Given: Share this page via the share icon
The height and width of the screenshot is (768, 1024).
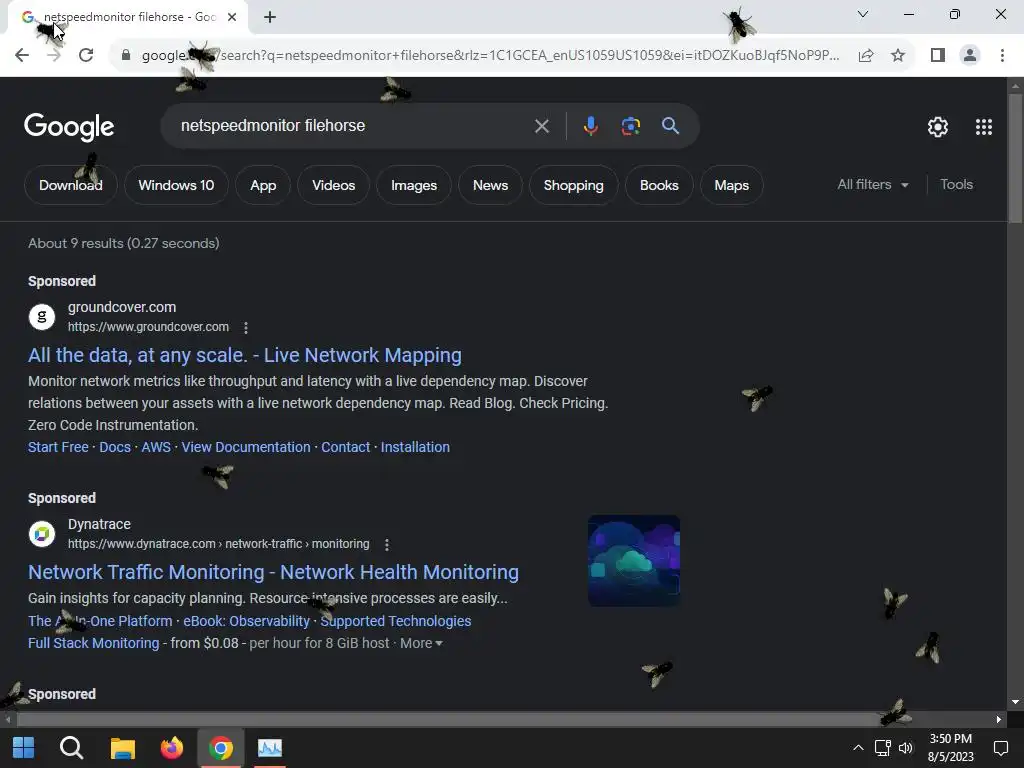Looking at the screenshot, I should click(x=866, y=55).
